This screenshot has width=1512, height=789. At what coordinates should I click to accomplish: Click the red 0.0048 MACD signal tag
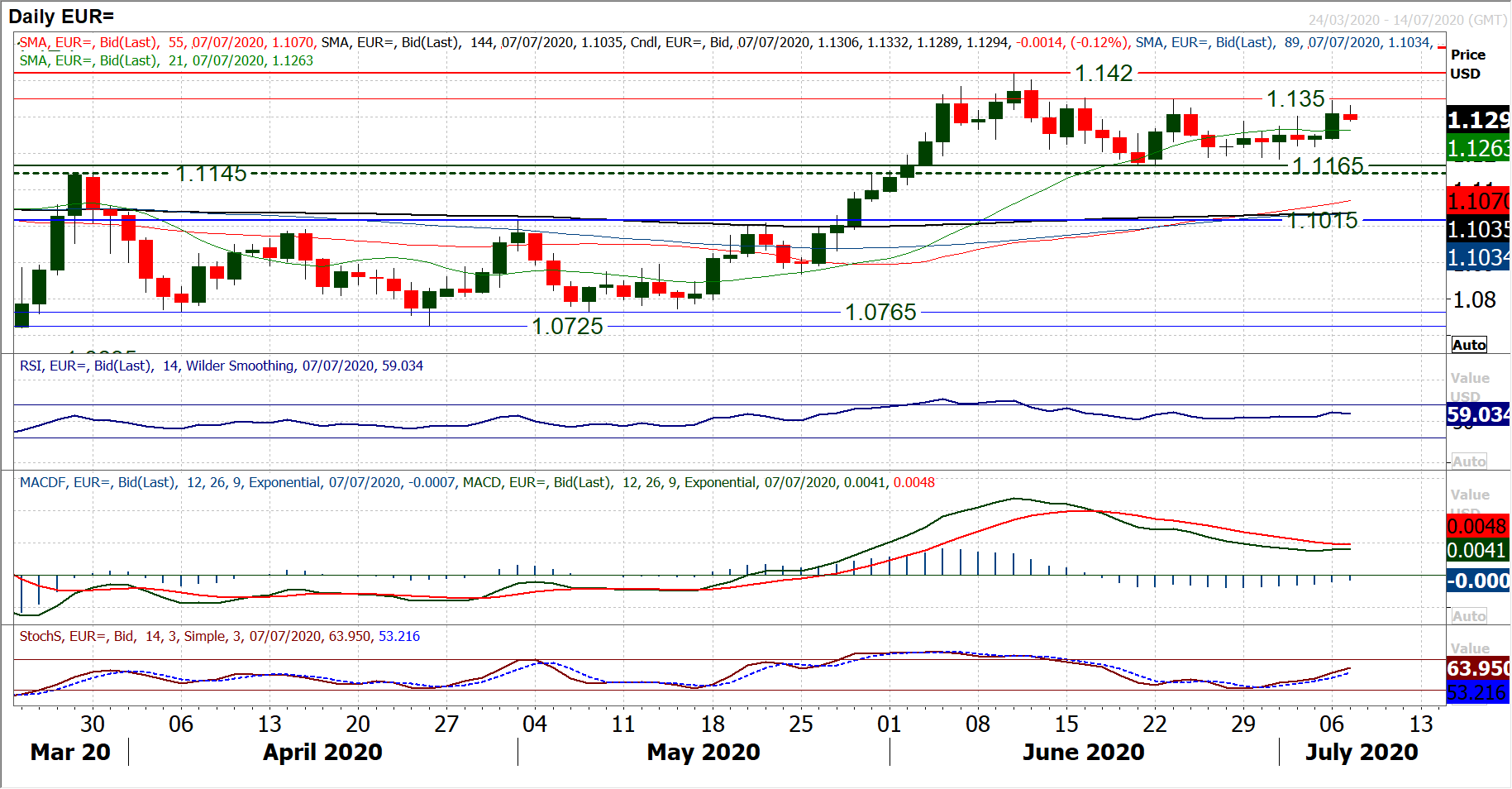tap(1477, 526)
